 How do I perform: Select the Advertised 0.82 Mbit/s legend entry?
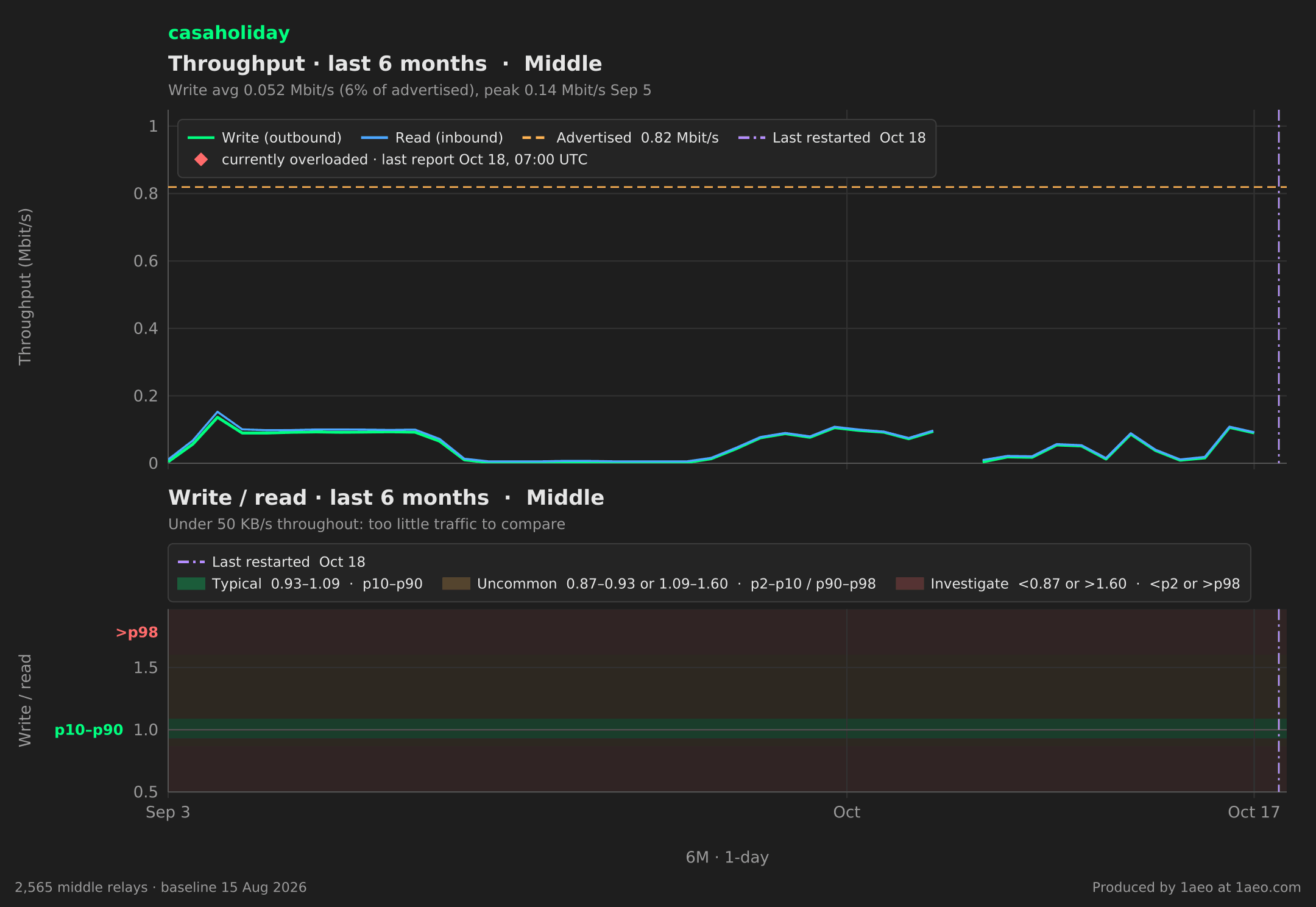(x=620, y=138)
